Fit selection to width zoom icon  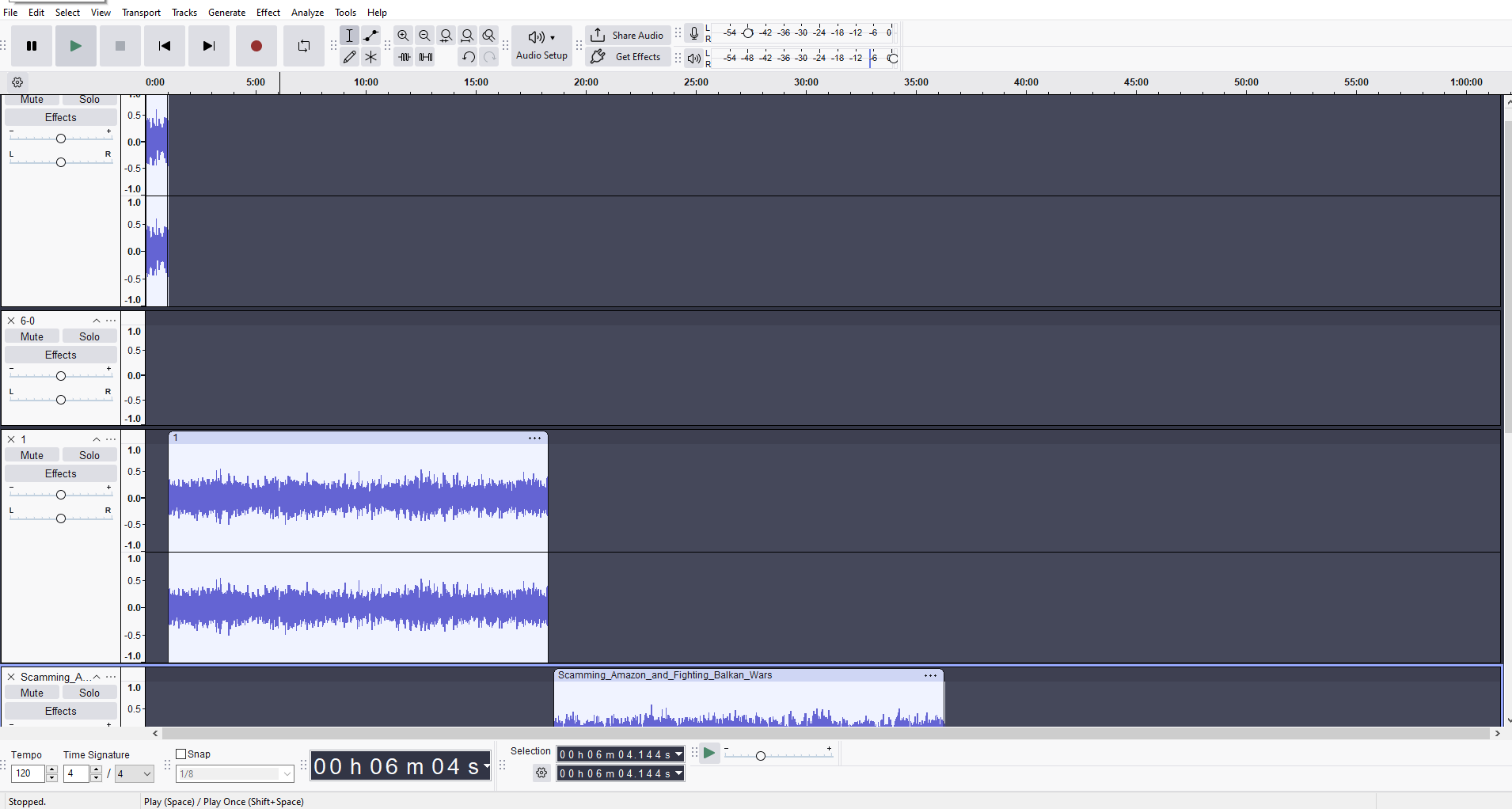[446, 36]
